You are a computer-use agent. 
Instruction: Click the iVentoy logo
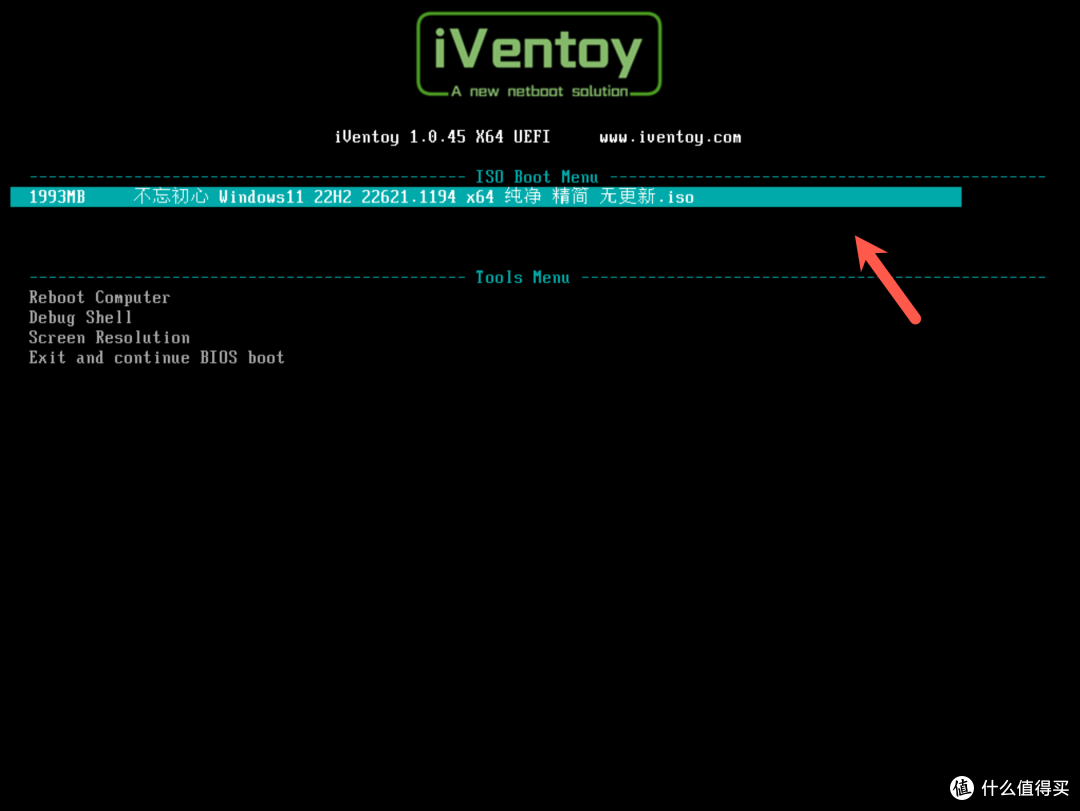(x=539, y=55)
